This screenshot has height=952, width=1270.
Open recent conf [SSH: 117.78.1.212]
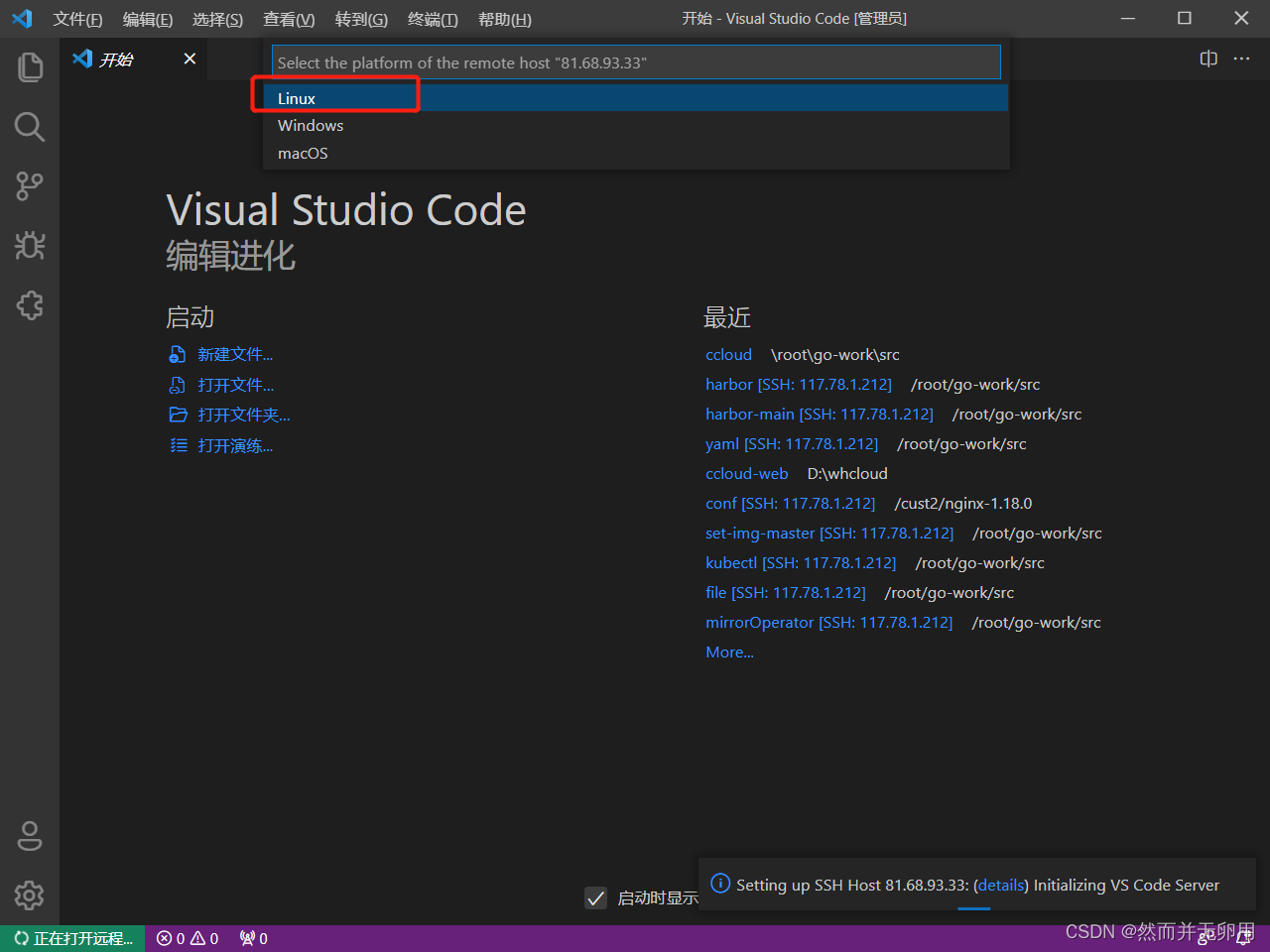[790, 503]
